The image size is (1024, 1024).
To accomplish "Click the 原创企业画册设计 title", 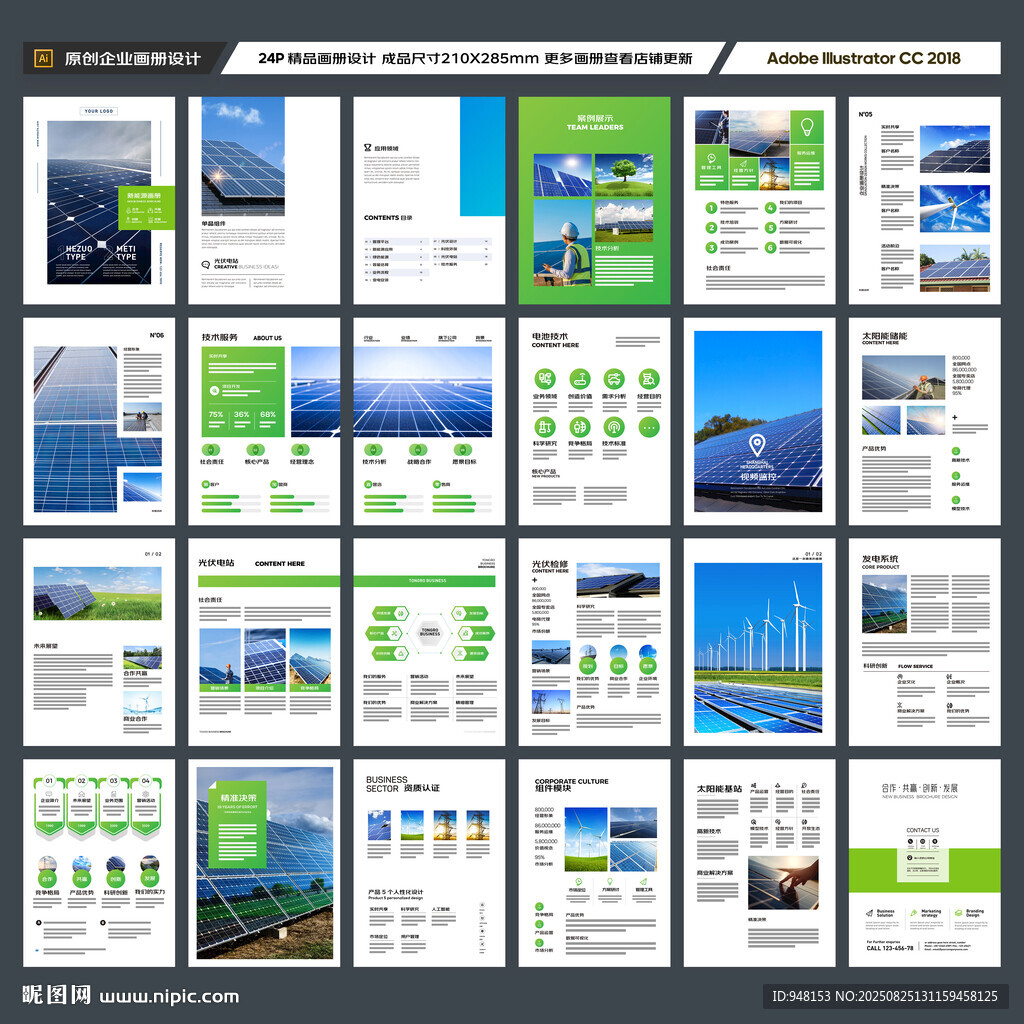I will pyautogui.click(x=133, y=59).
